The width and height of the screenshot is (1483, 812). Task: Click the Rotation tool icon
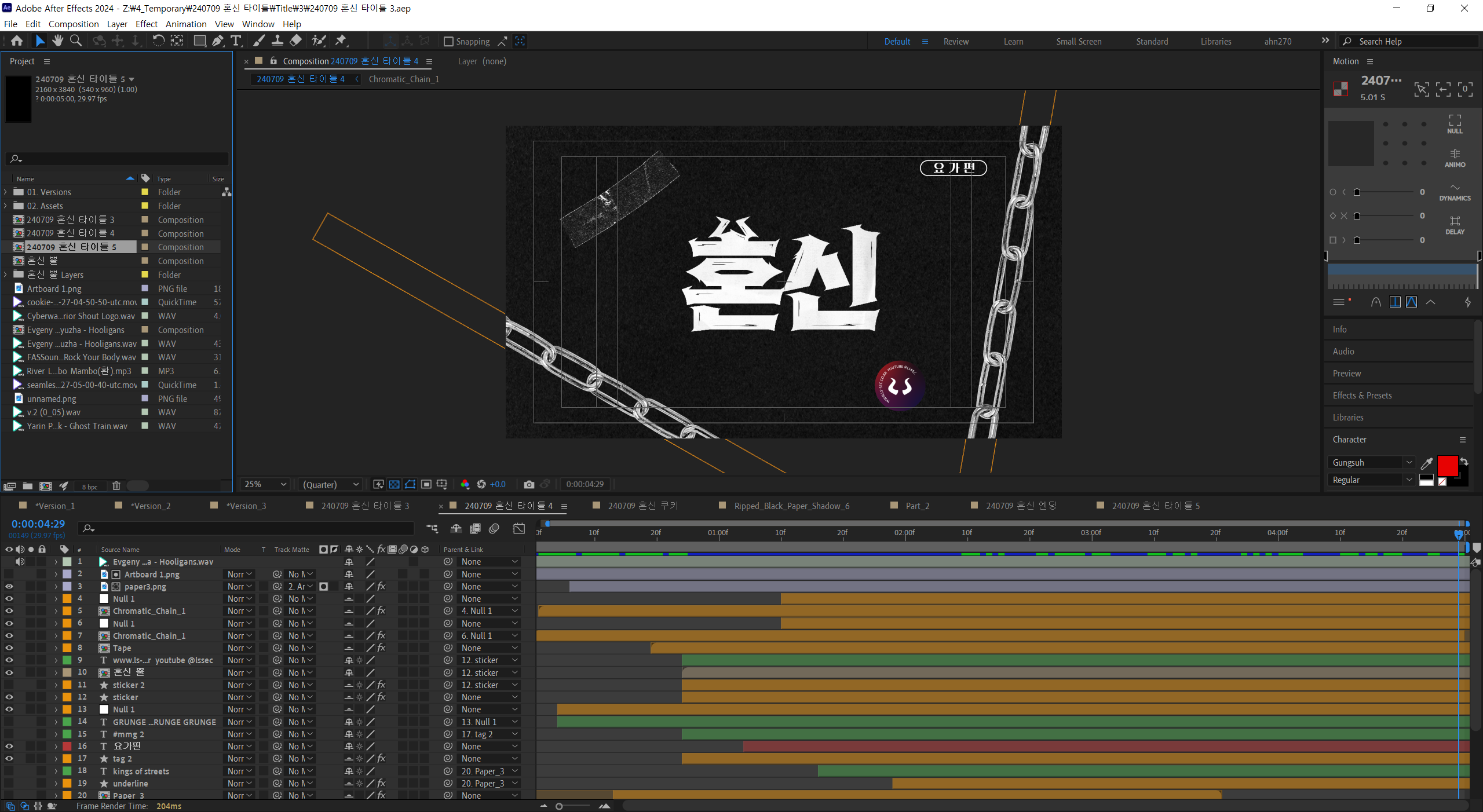[158, 41]
